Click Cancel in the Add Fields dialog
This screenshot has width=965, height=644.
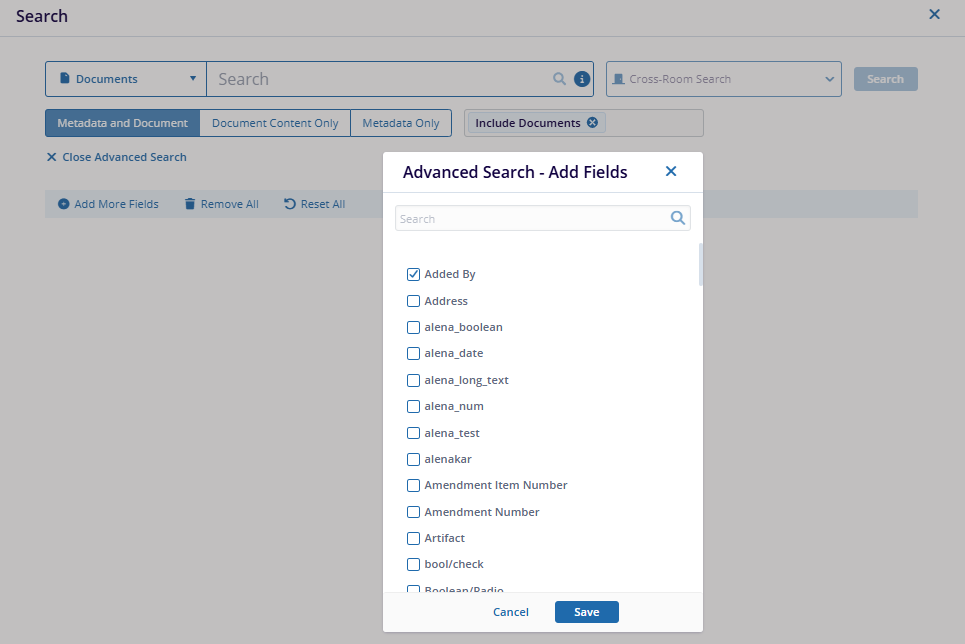(x=511, y=612)
